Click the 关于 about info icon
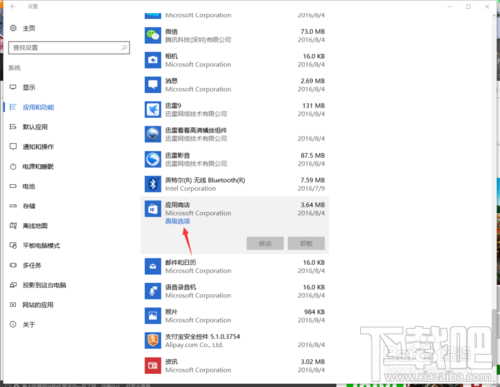 click(13, 324)
